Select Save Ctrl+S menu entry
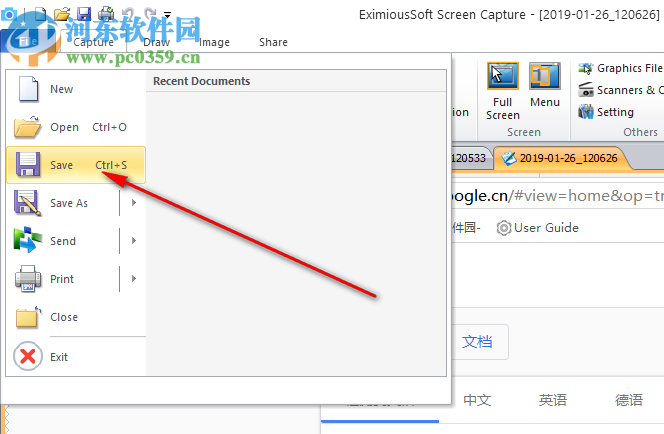Image resolution: width=664 pixels, height=434 pixels. point(76,165)
